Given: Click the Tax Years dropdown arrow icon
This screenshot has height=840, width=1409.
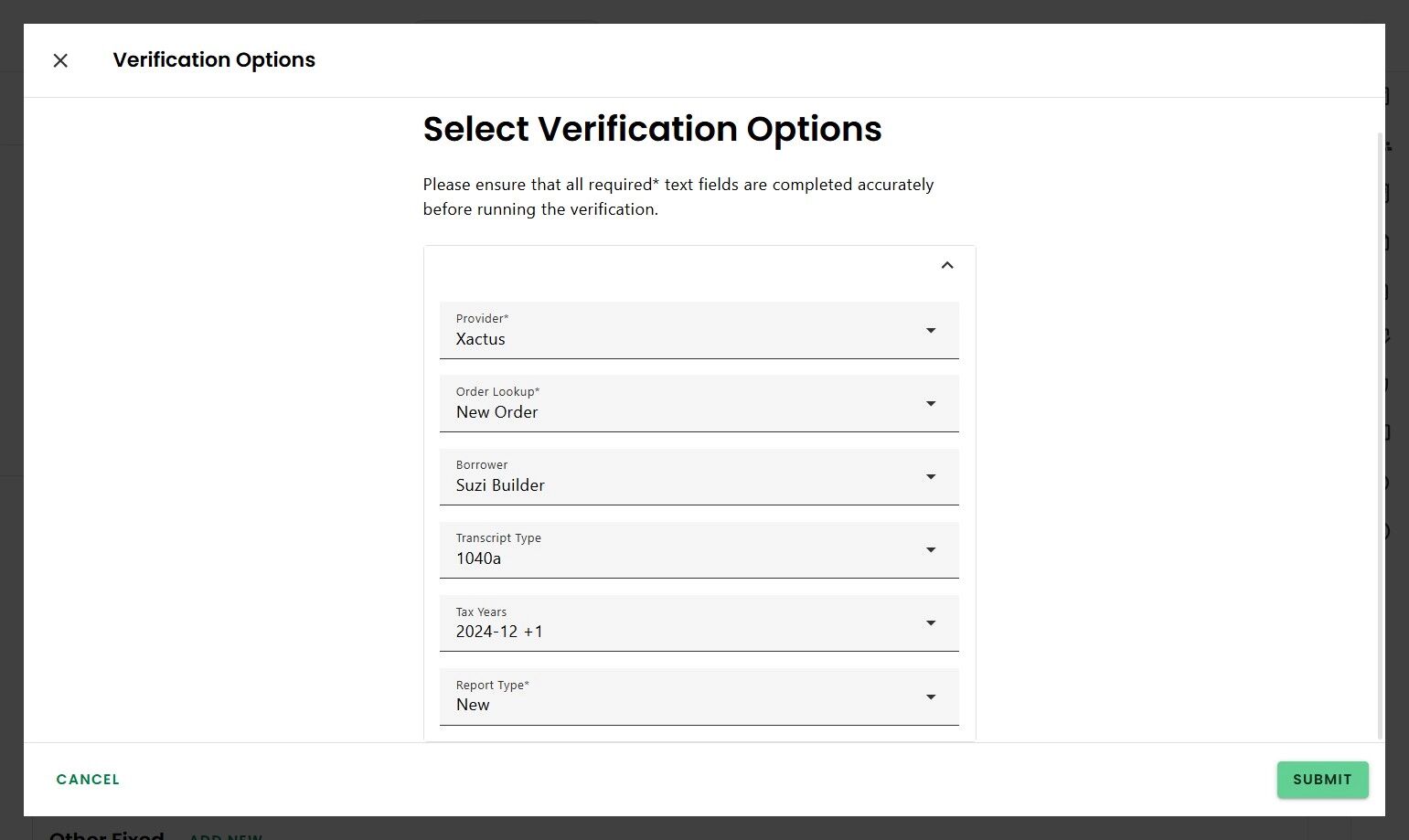Looking at the screenshot, I should pos(931,622).
